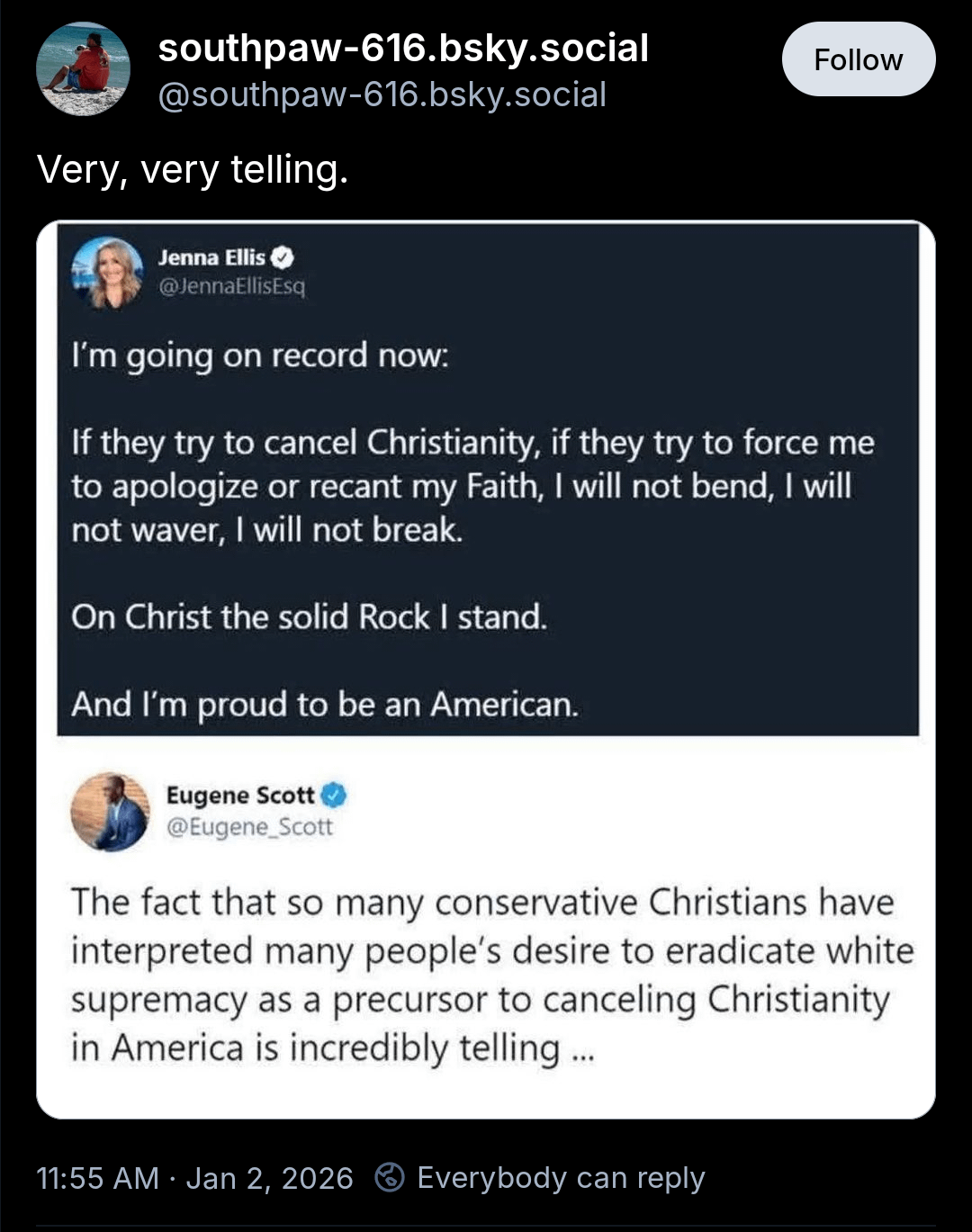Image resolution: width=972 pixels, height=1232 pixels.
Task: Click the "Everybody can reply" label
Action: coord(561,1177)
